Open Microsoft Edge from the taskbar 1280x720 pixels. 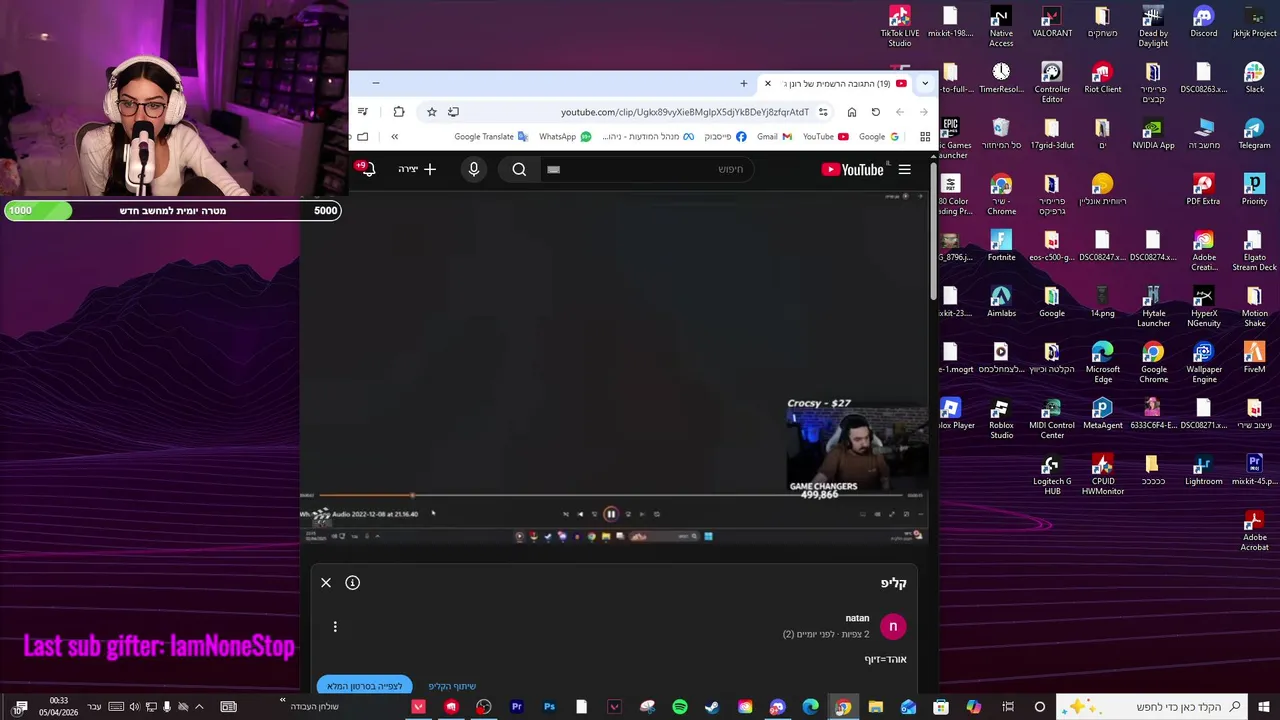810,707
